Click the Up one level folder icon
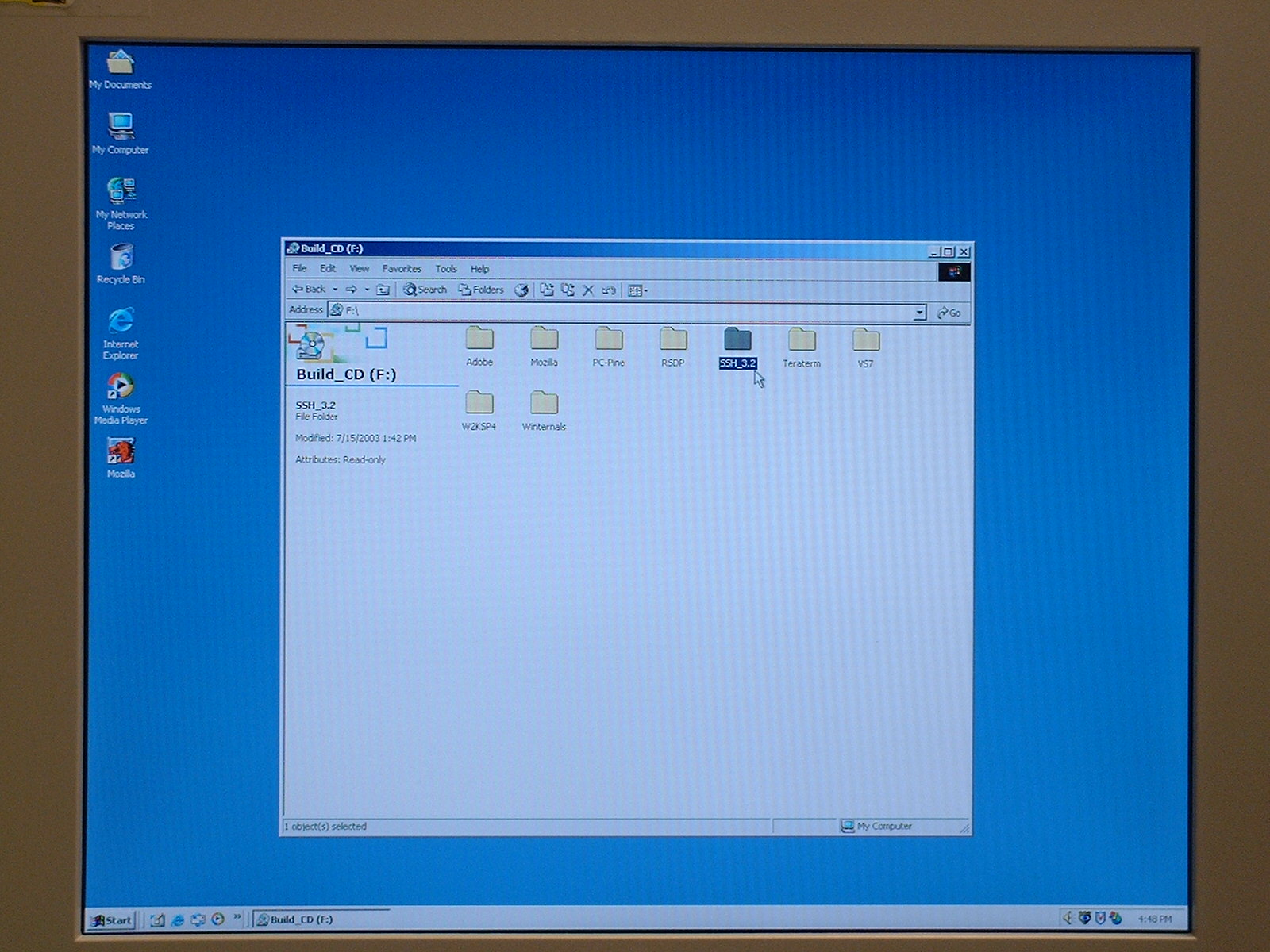1270x952 pixels. pyautogui.click(x=383, y=290)
